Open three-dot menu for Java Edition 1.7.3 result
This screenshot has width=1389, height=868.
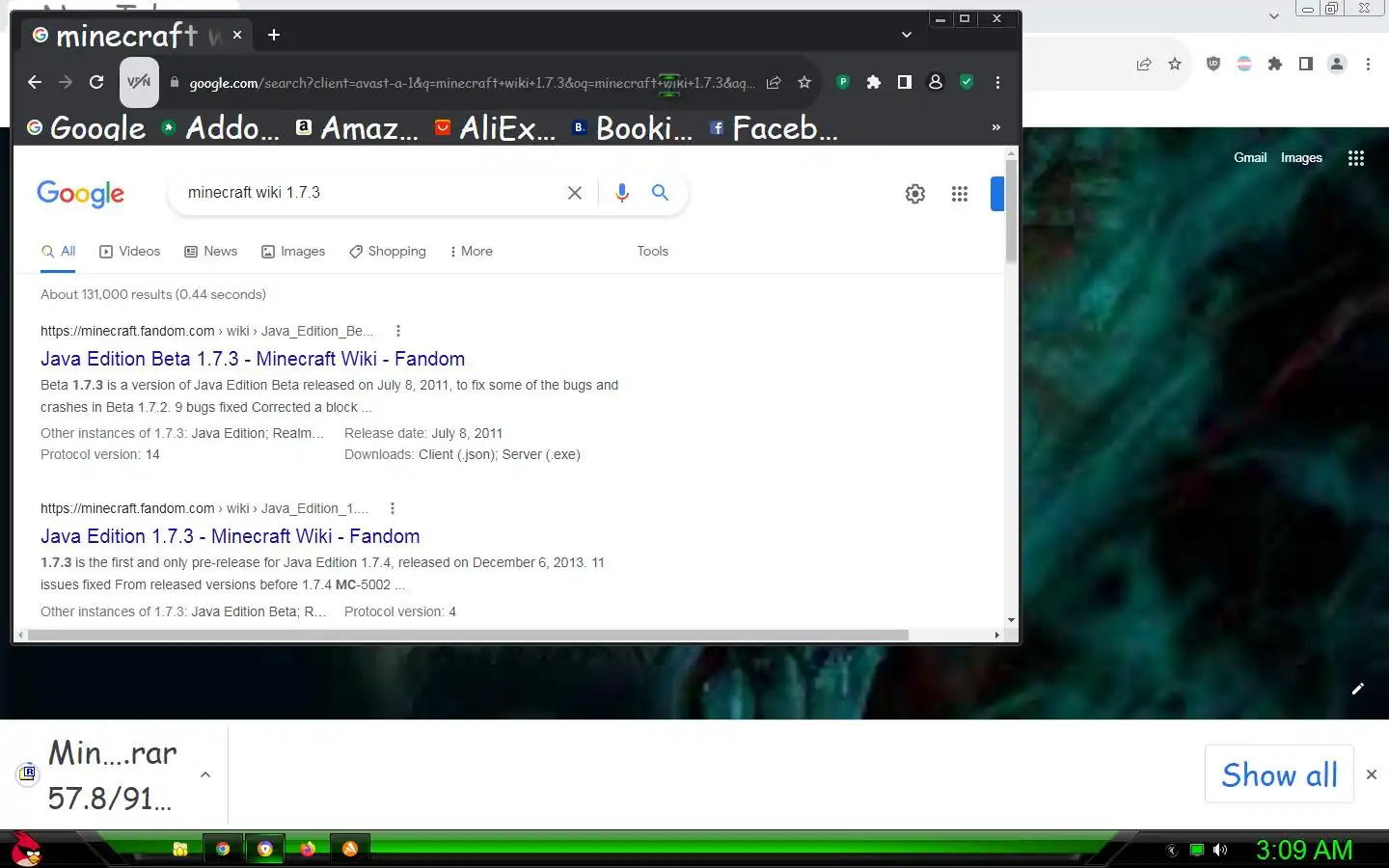[392, 508]
